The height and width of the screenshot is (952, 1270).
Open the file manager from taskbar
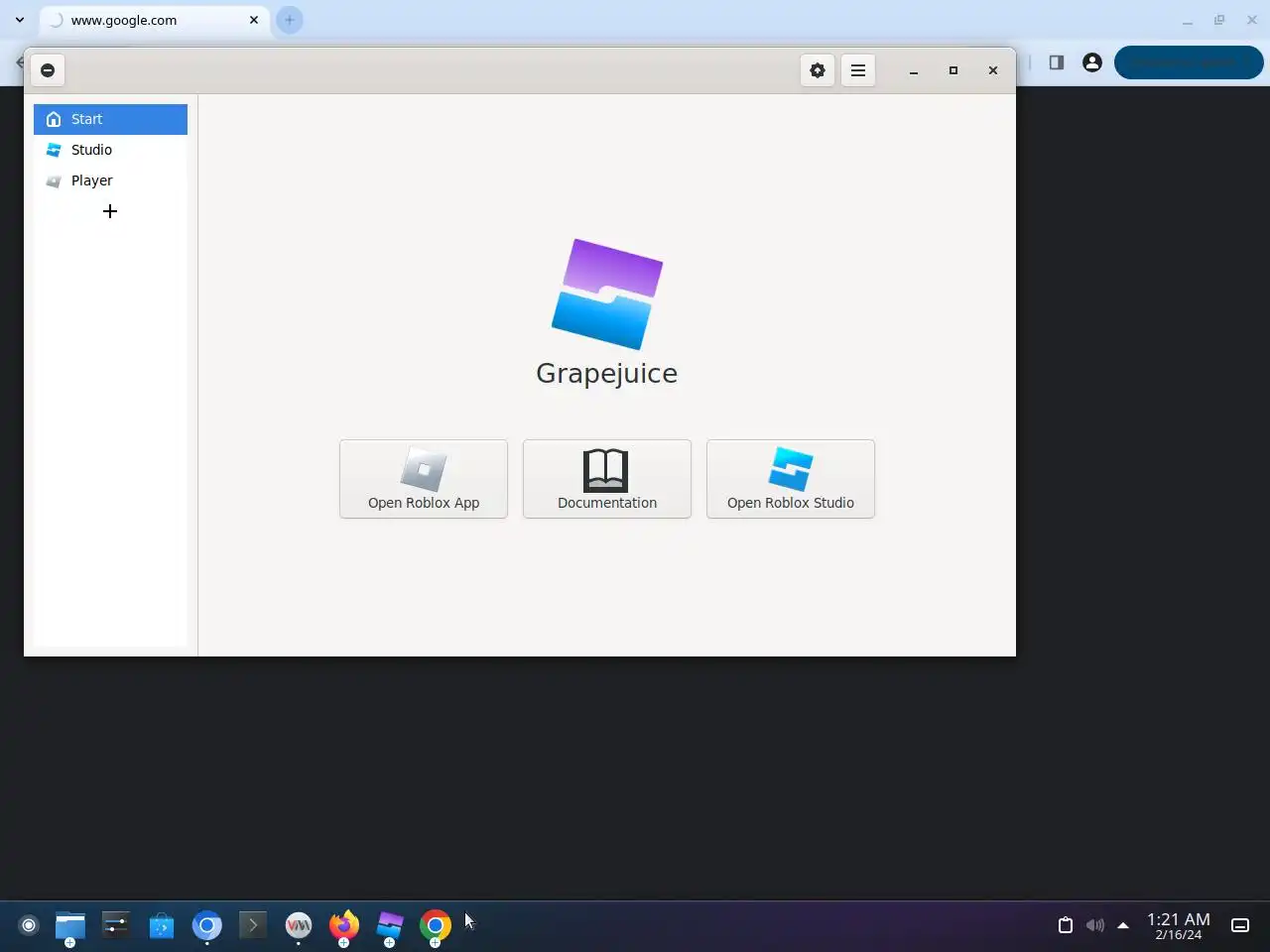(x=70, y=925)
